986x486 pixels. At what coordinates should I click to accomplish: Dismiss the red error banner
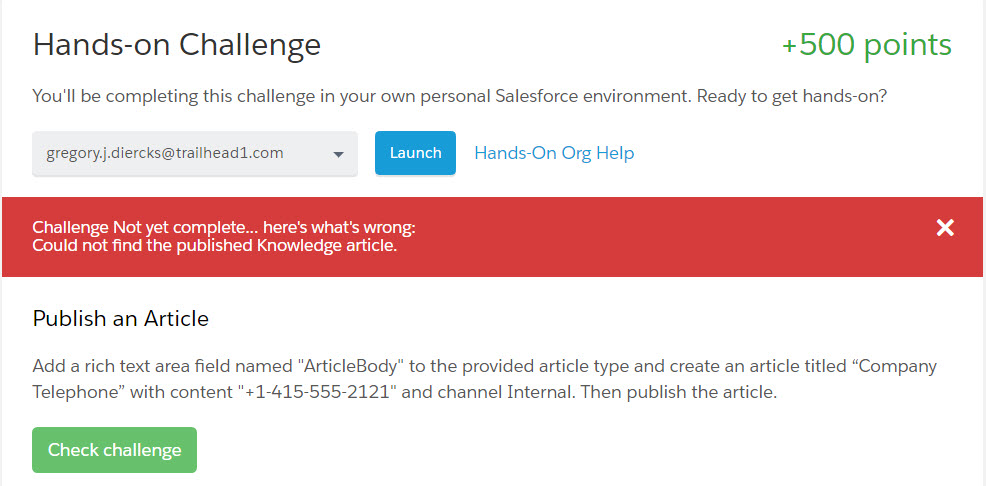(945, 228)
